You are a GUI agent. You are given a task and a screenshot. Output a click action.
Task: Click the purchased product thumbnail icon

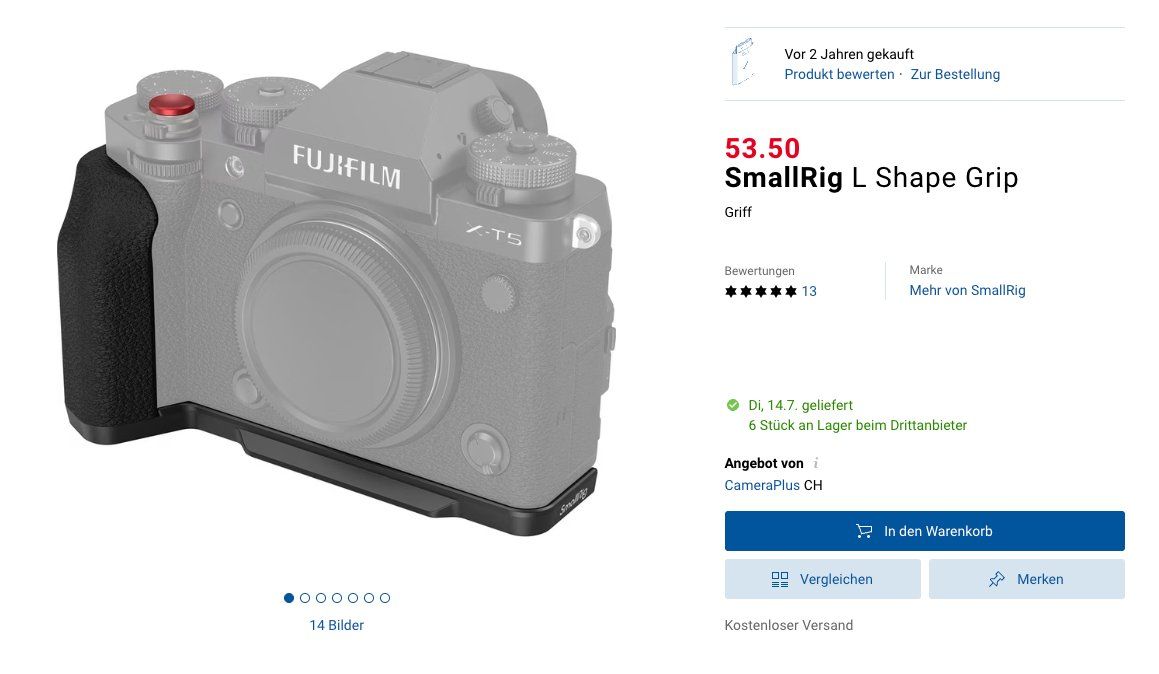[744, 63]
